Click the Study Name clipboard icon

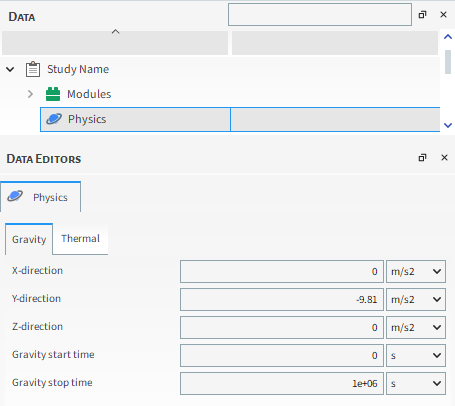click(x=33, y=69)
